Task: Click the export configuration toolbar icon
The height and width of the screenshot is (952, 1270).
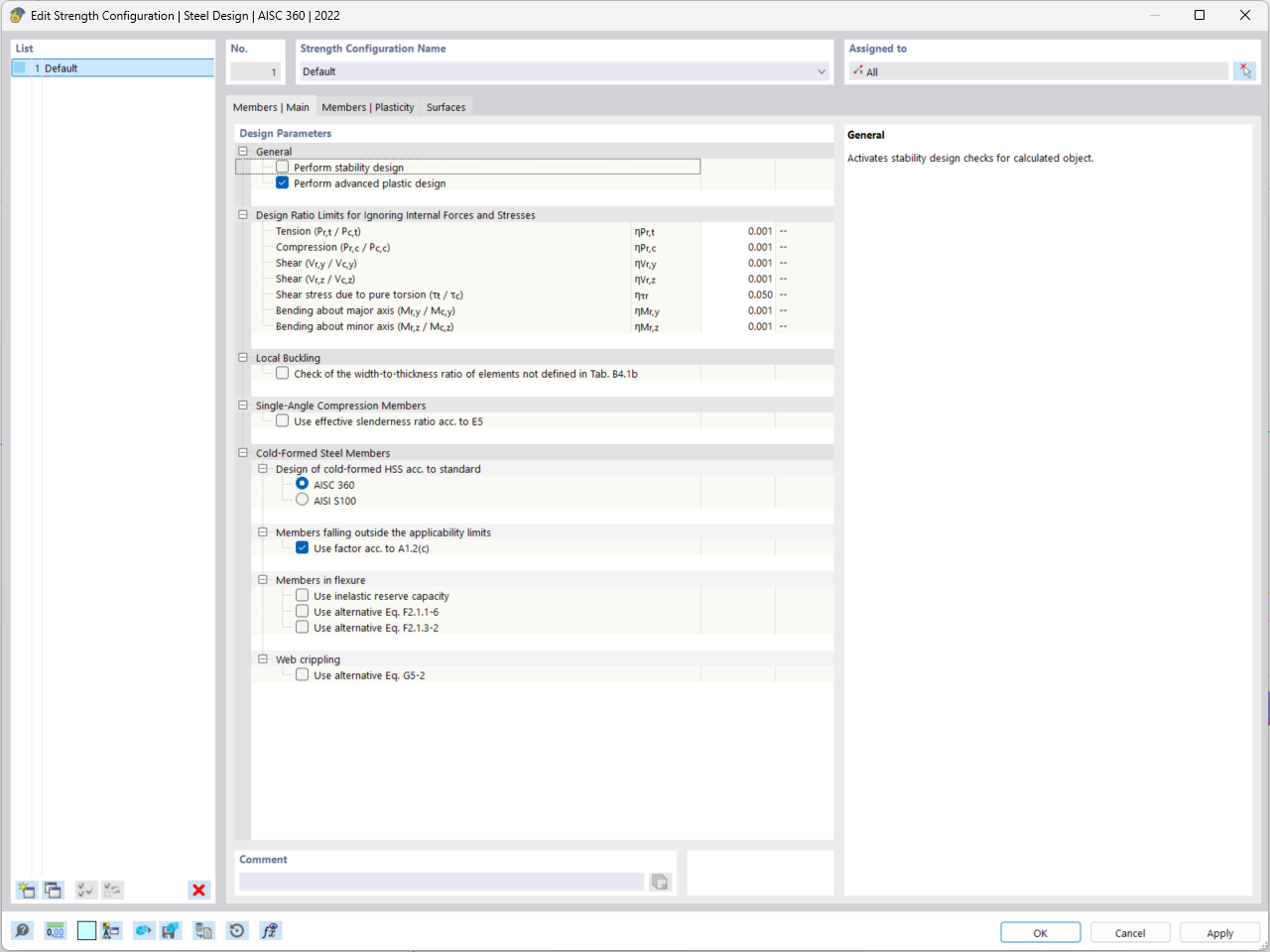Action: 144,930
